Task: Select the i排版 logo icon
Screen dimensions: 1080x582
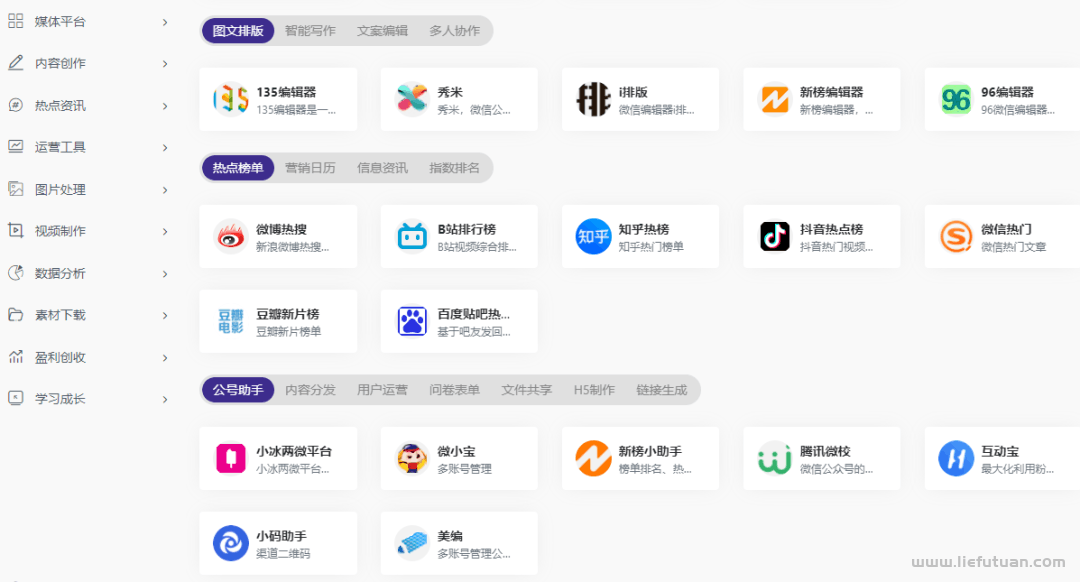Action: (593, 99)
